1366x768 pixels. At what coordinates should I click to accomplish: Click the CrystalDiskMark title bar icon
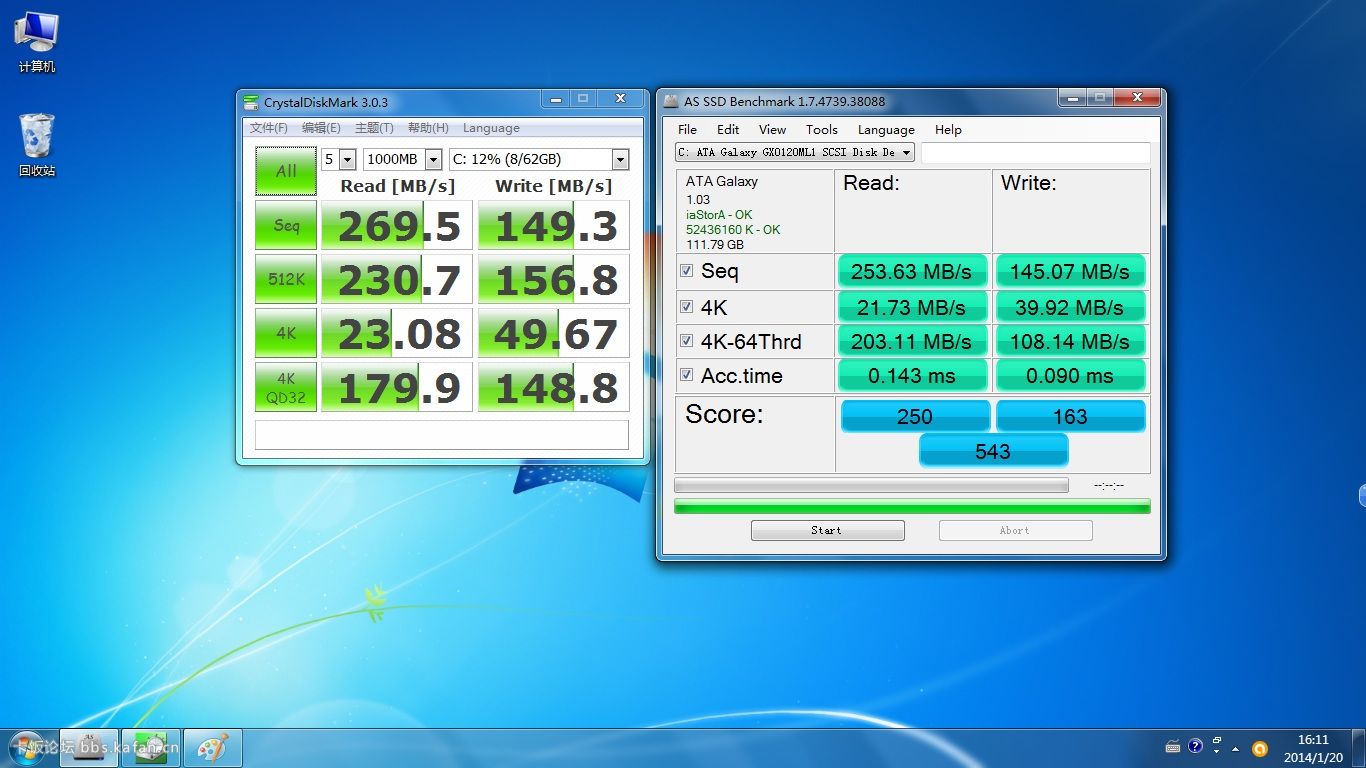tap(251, 102)
